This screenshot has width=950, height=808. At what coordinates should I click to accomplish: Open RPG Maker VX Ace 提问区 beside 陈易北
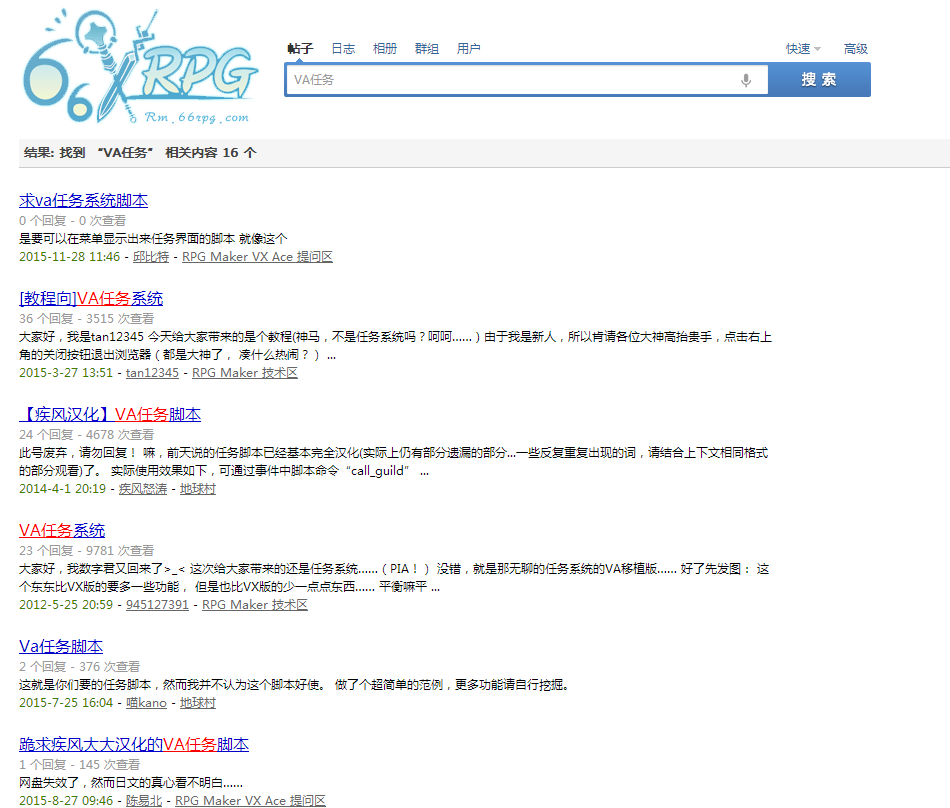(x=250, y=801)
